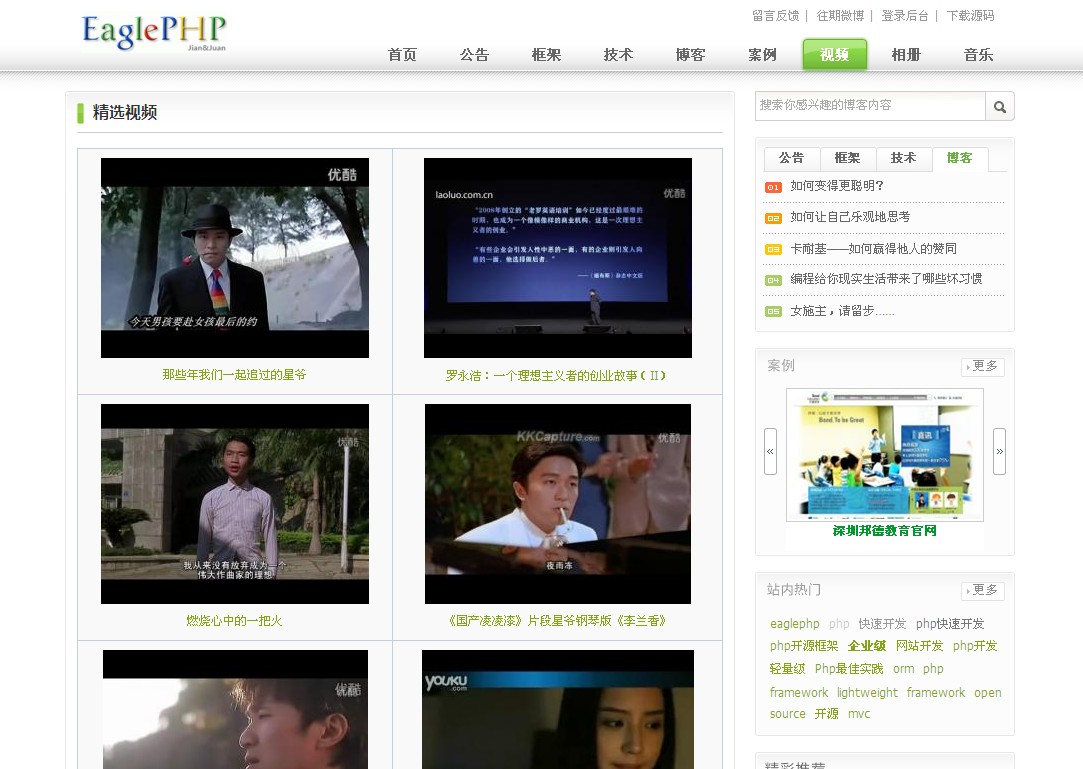Open the 博客 navigation item
Image resolution: width=1083 pixels, height=769 pixels.
coord(690,55)
